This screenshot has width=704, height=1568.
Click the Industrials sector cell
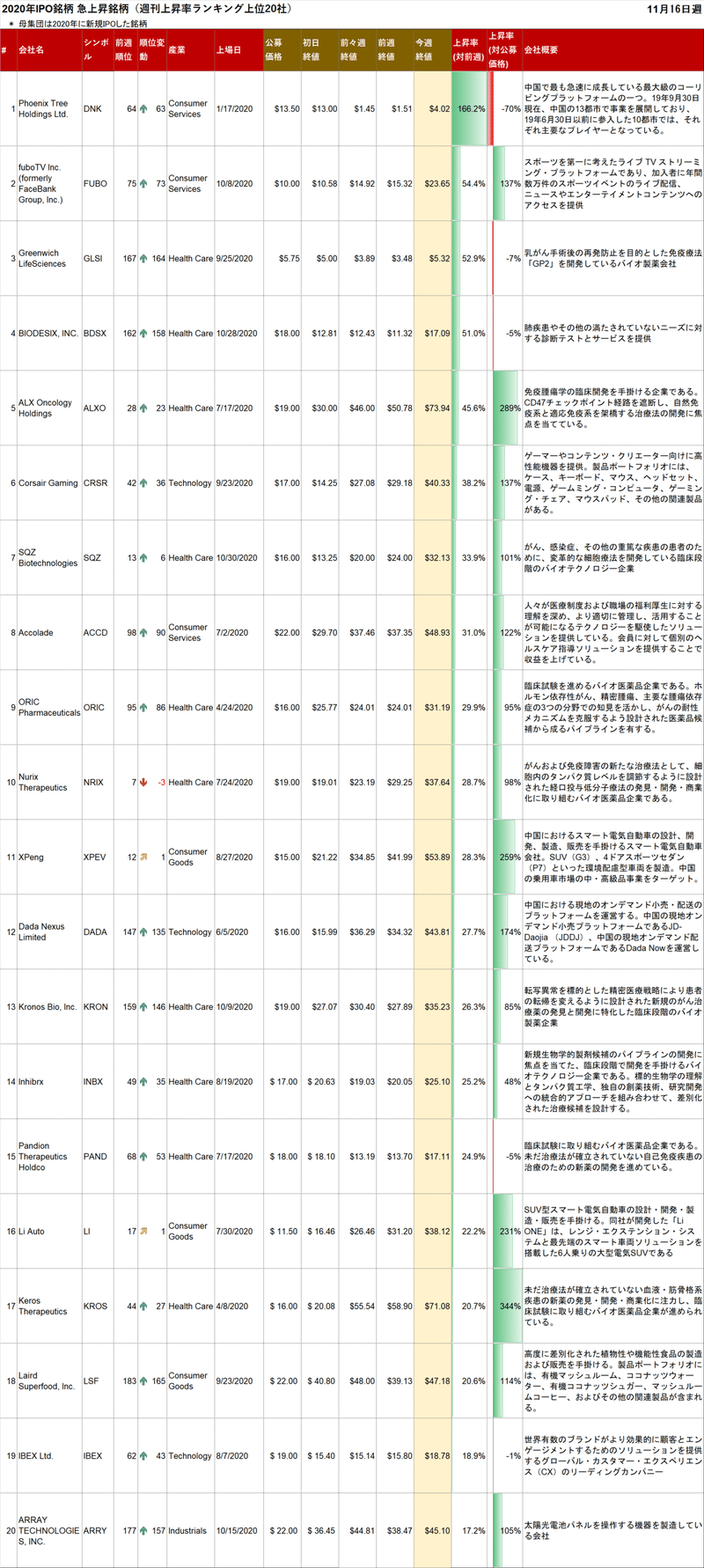(x=190, y=1531)
